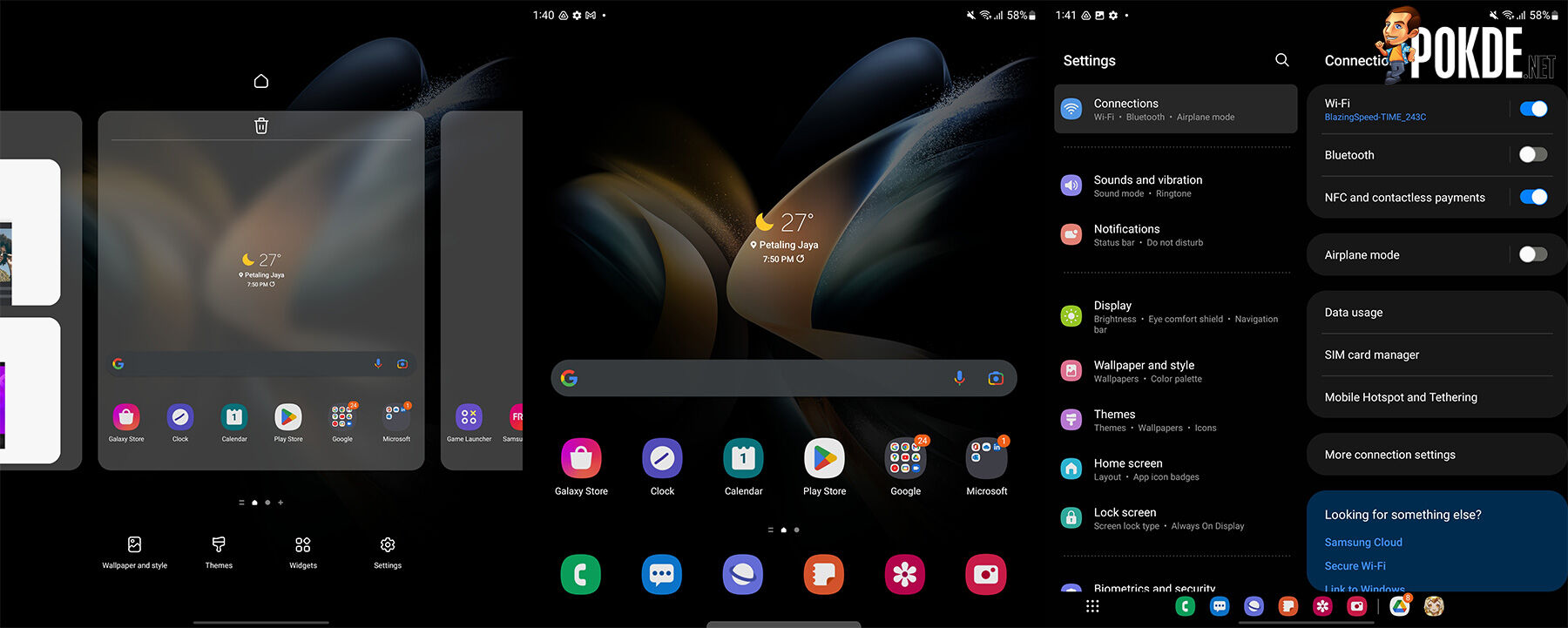Tap the plus page indicator in edit mode
This screenshot has width=1568, height=628.
click(280, 503)
